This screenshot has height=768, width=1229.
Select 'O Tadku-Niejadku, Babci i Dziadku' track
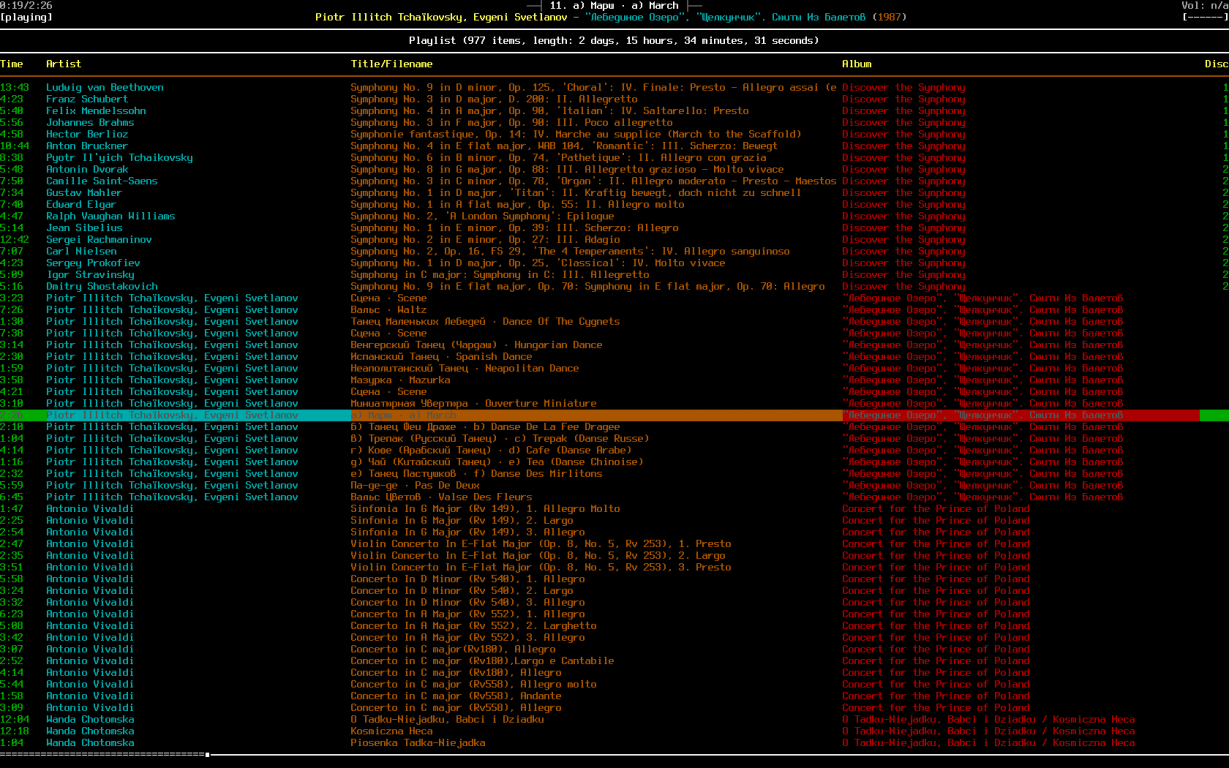[x=614, y=719]
